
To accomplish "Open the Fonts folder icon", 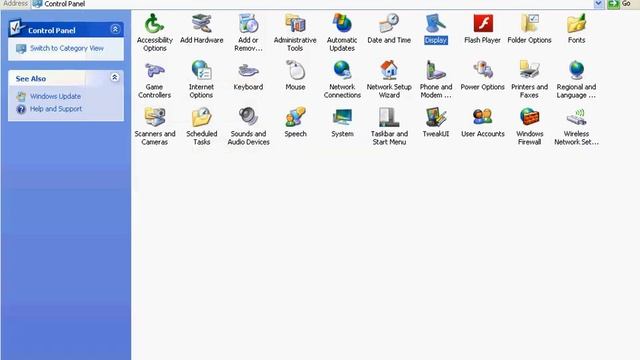I will [x=576, y=24].
